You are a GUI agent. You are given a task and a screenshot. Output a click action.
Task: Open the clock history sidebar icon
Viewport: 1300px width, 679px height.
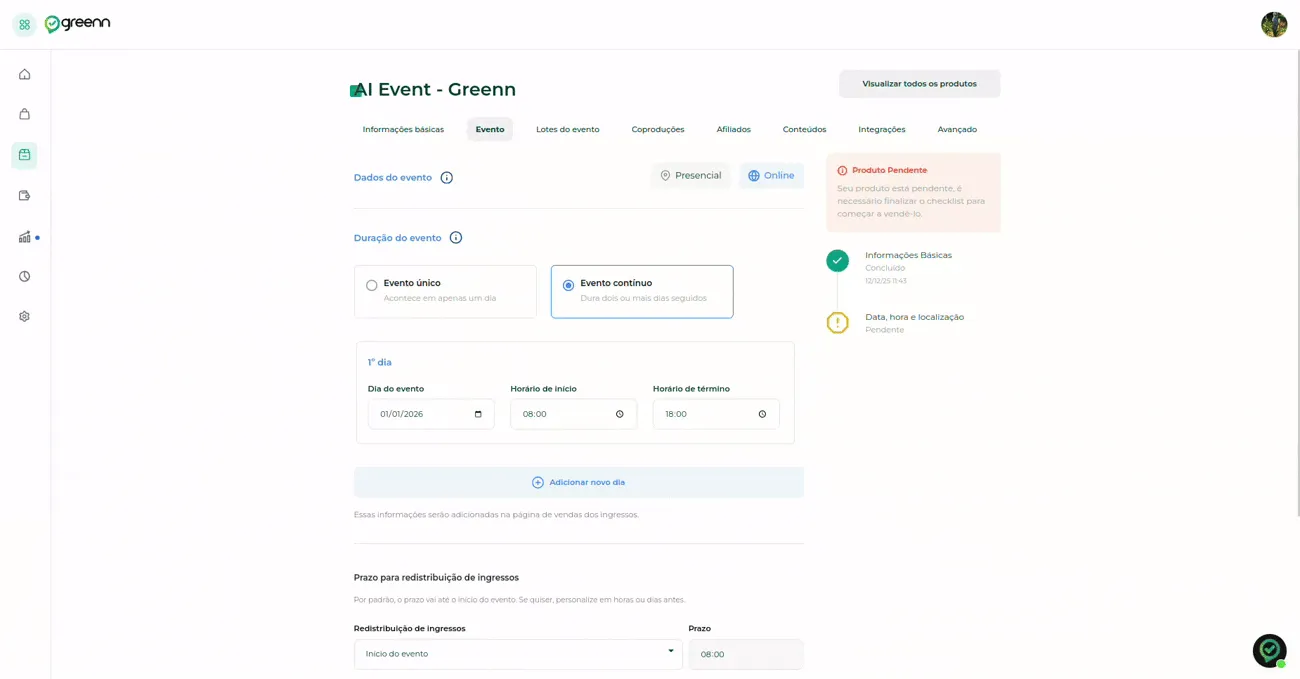24,276
